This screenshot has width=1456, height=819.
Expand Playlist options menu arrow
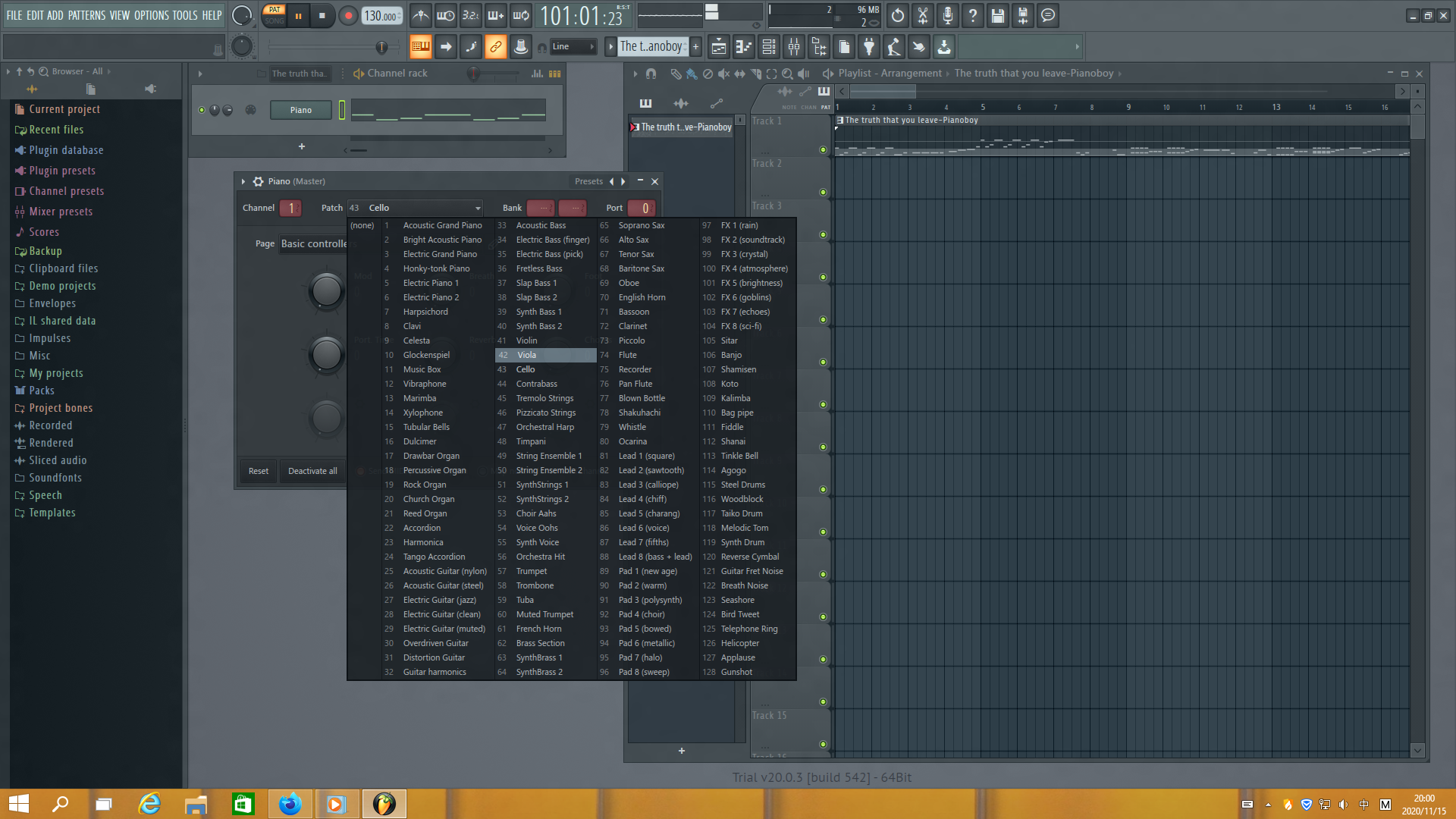[635, 74]
